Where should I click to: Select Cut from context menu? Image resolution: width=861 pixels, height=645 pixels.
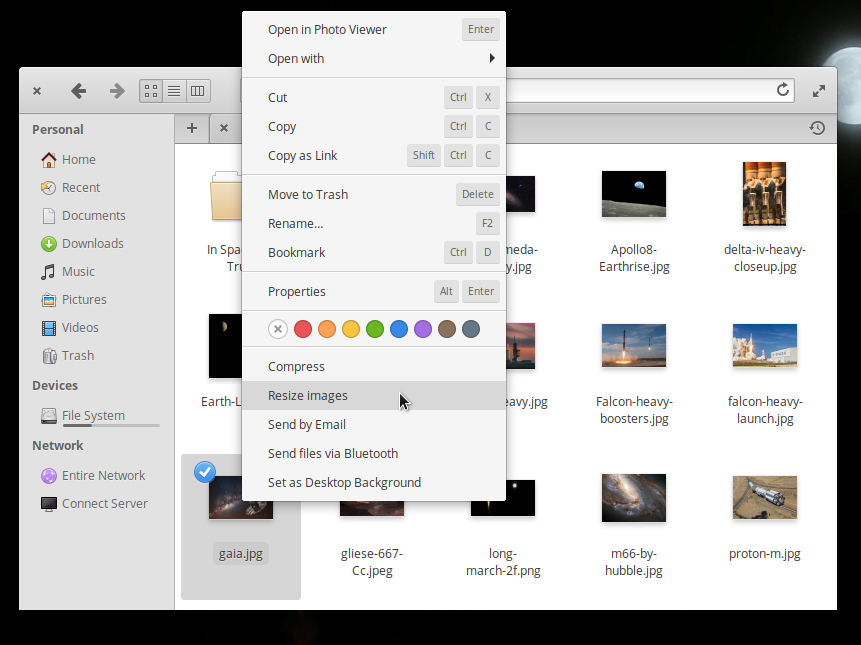(x=373, y=98)
